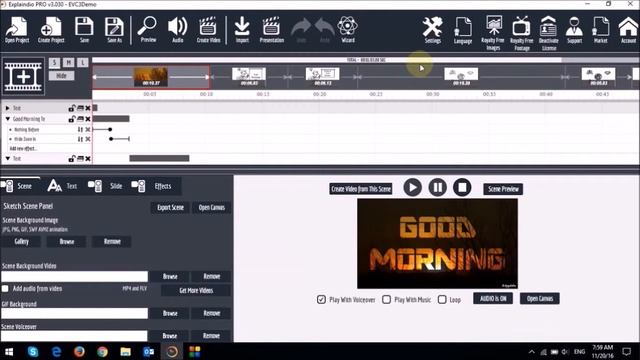Click the Hide button under timeline sizes
640x360 pixels.
[x=61, y=76]
